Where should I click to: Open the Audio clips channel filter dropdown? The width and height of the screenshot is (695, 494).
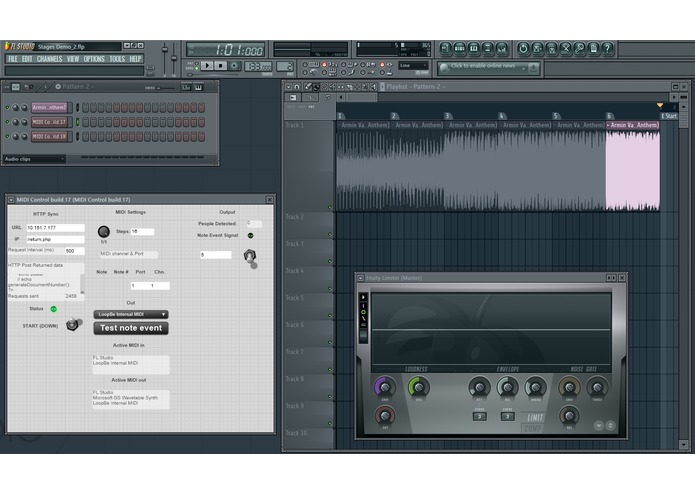point(35,159)
